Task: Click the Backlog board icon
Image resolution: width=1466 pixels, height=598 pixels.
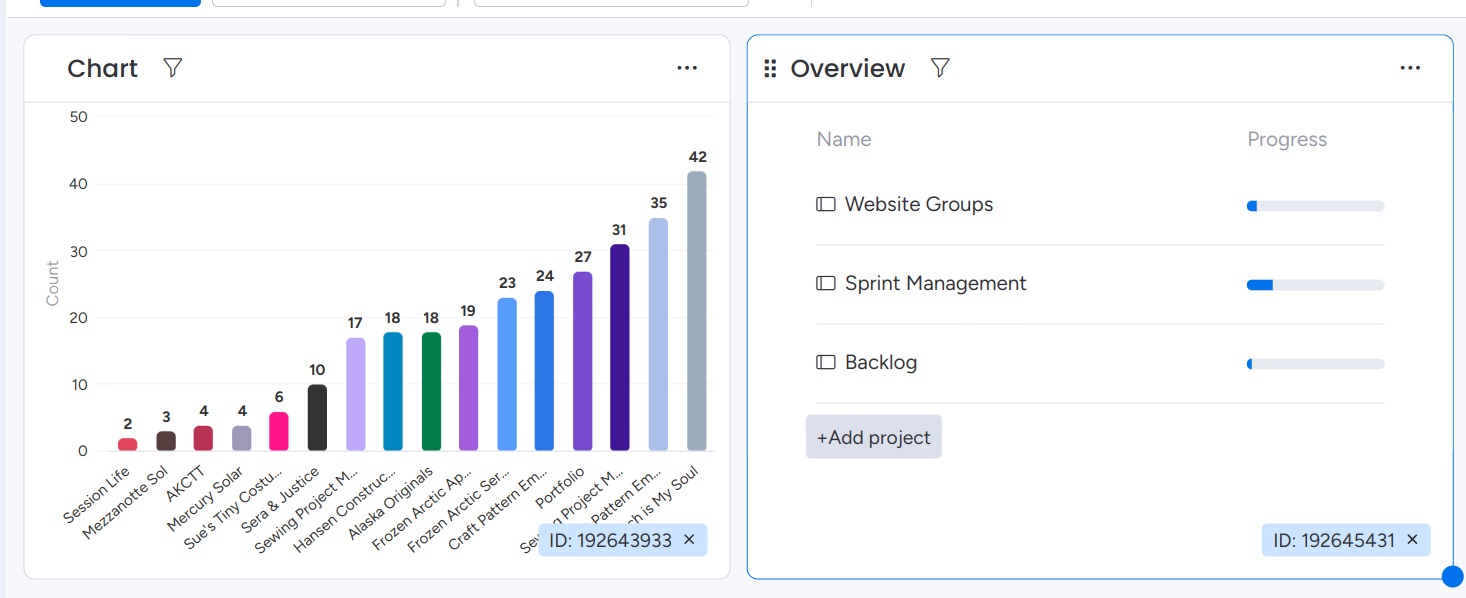Action: 825,362
